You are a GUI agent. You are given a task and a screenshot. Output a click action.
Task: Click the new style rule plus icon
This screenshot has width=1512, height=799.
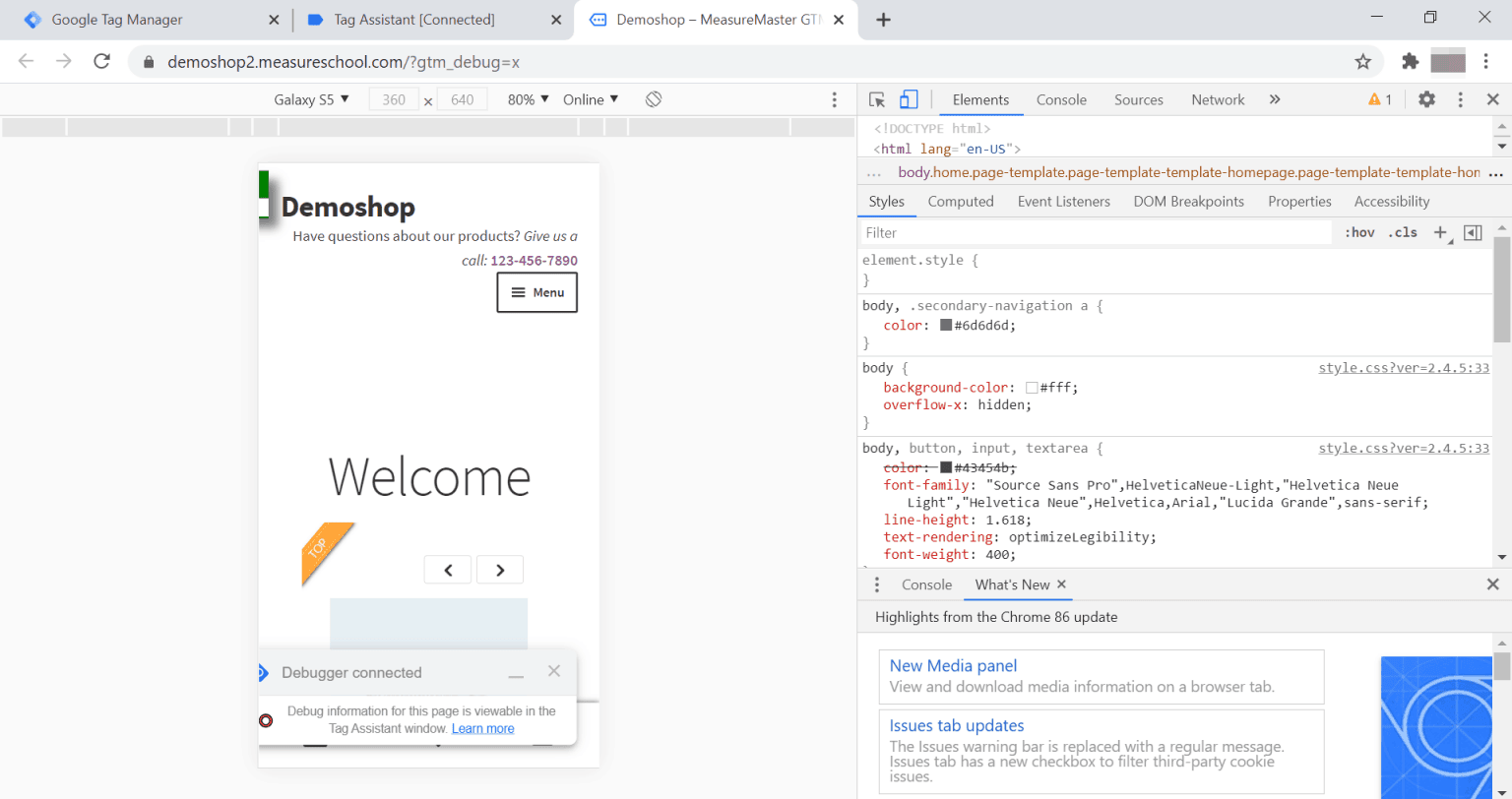pos(1440,233)
